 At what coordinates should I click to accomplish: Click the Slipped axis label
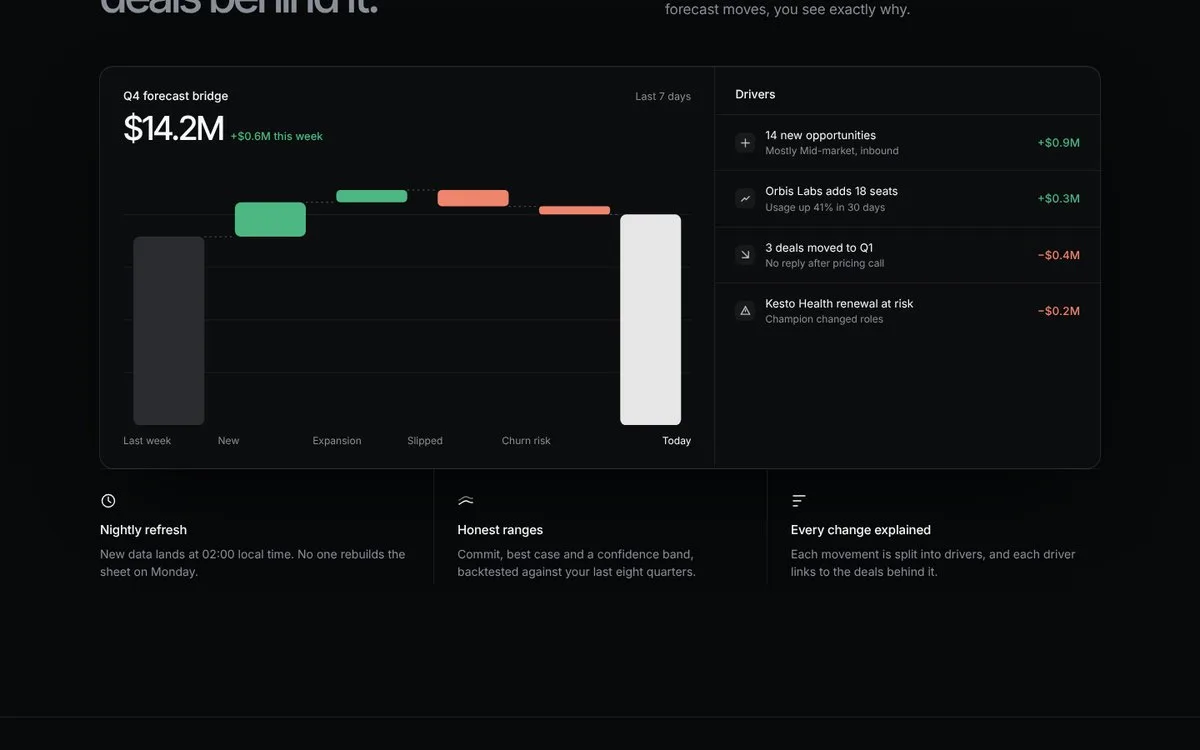pos(425,441)
